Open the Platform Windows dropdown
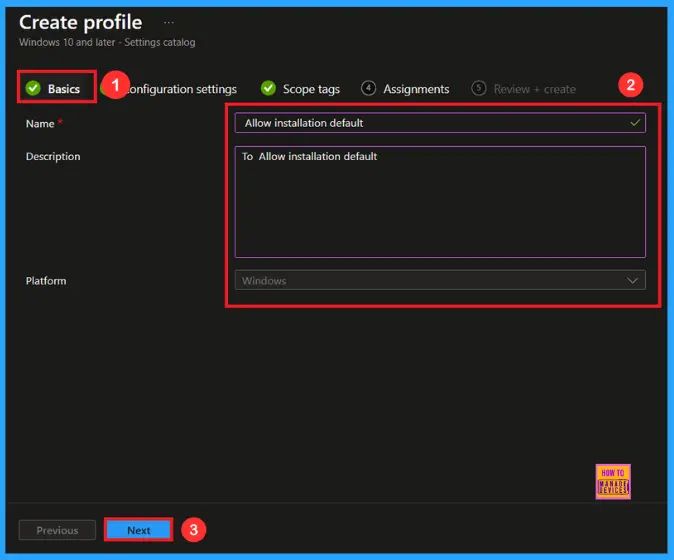674x560 pixels. [x=440, y=280]
